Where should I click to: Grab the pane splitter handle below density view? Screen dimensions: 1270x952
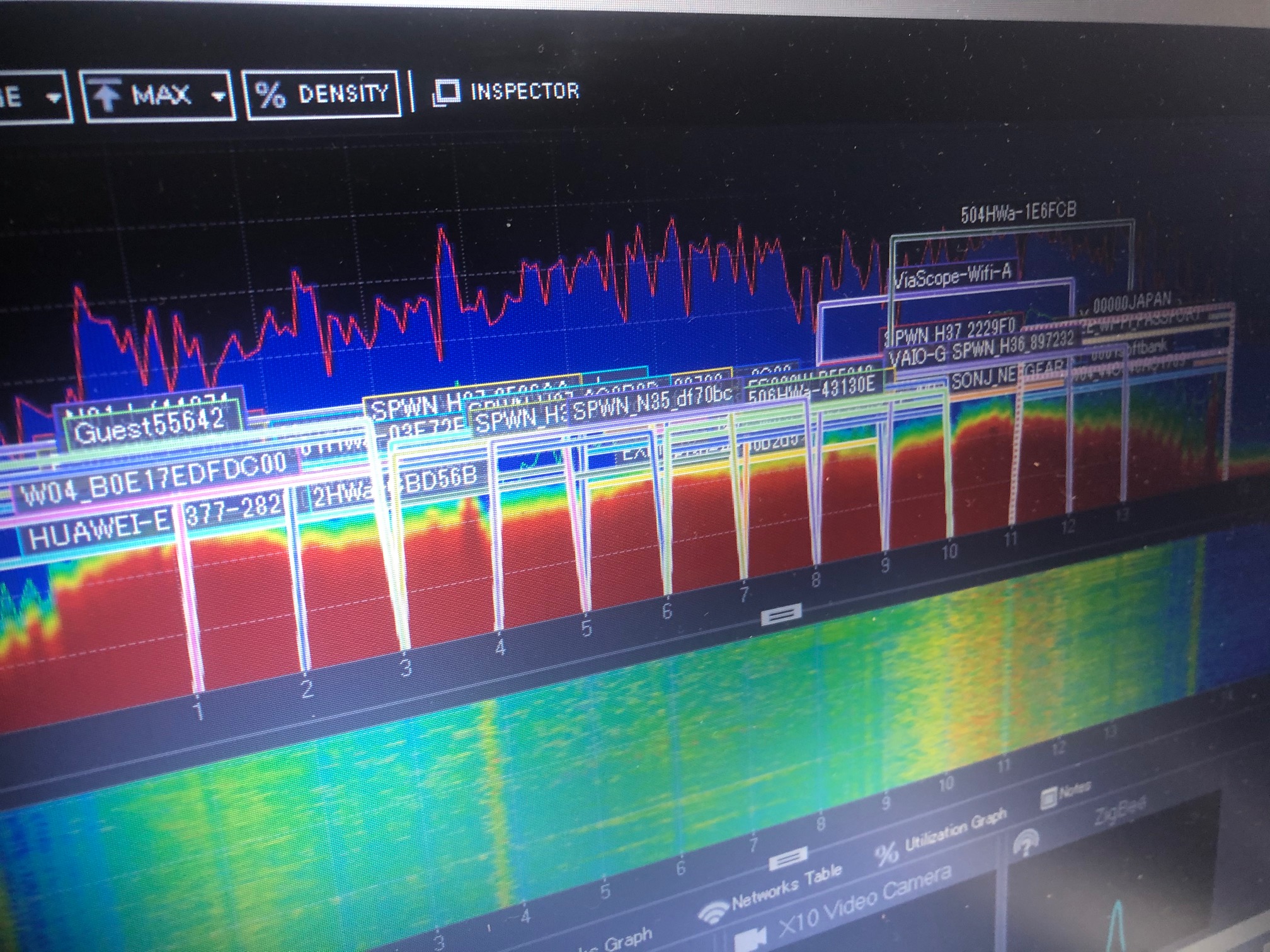click(781, 614)
